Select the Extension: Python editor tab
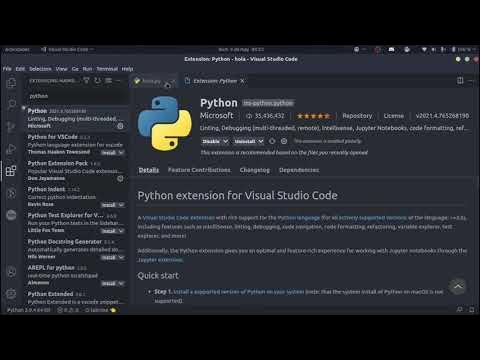480x360 pixels. (215, 81)
